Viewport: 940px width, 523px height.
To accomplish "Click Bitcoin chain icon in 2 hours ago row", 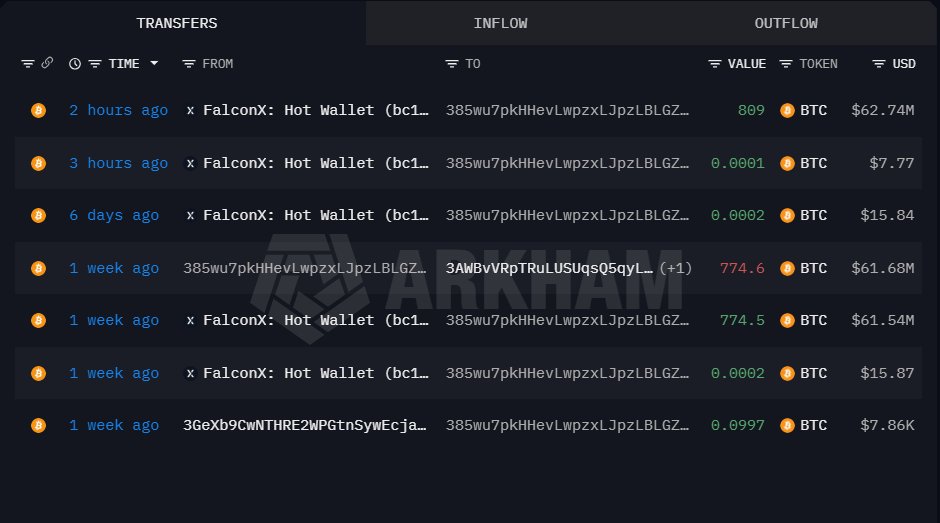I will coord(38,110).
